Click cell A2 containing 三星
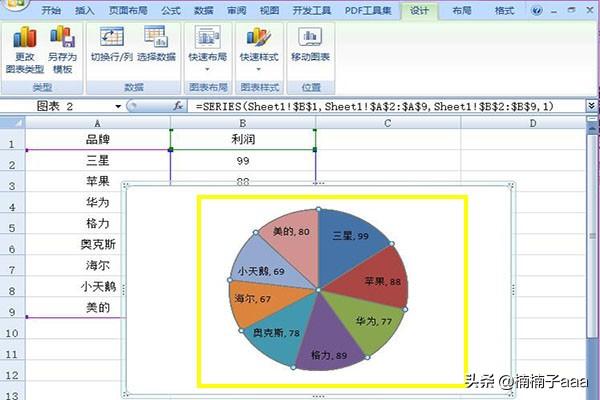 98,161
